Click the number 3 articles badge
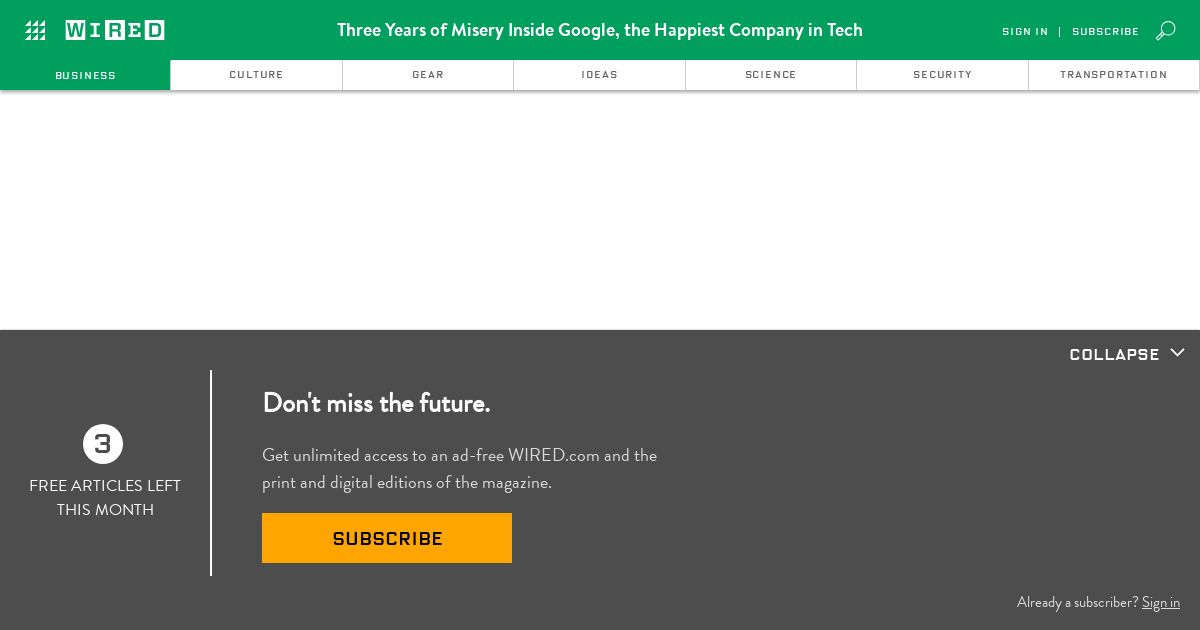The width and height of the screenshot is (1200, 630). pyautogui.click(x=103, y=444)
